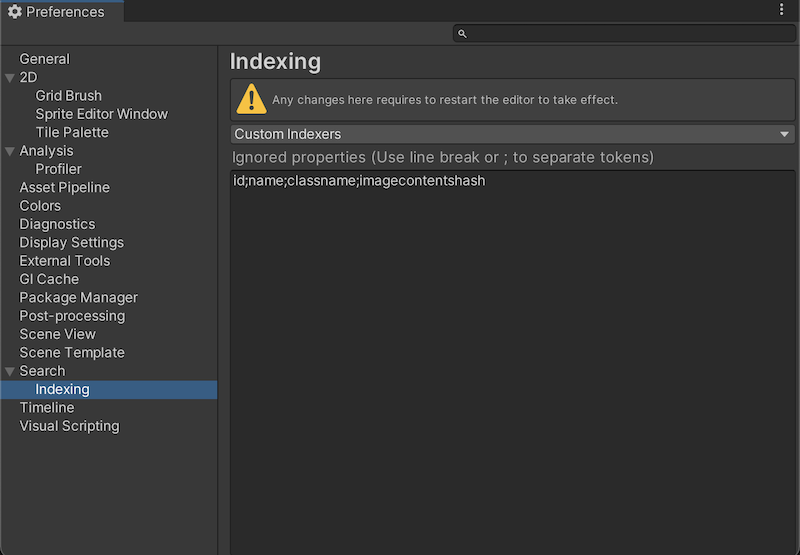
Task: Collapse the 2D category triangle
Action: pos(10,78)
